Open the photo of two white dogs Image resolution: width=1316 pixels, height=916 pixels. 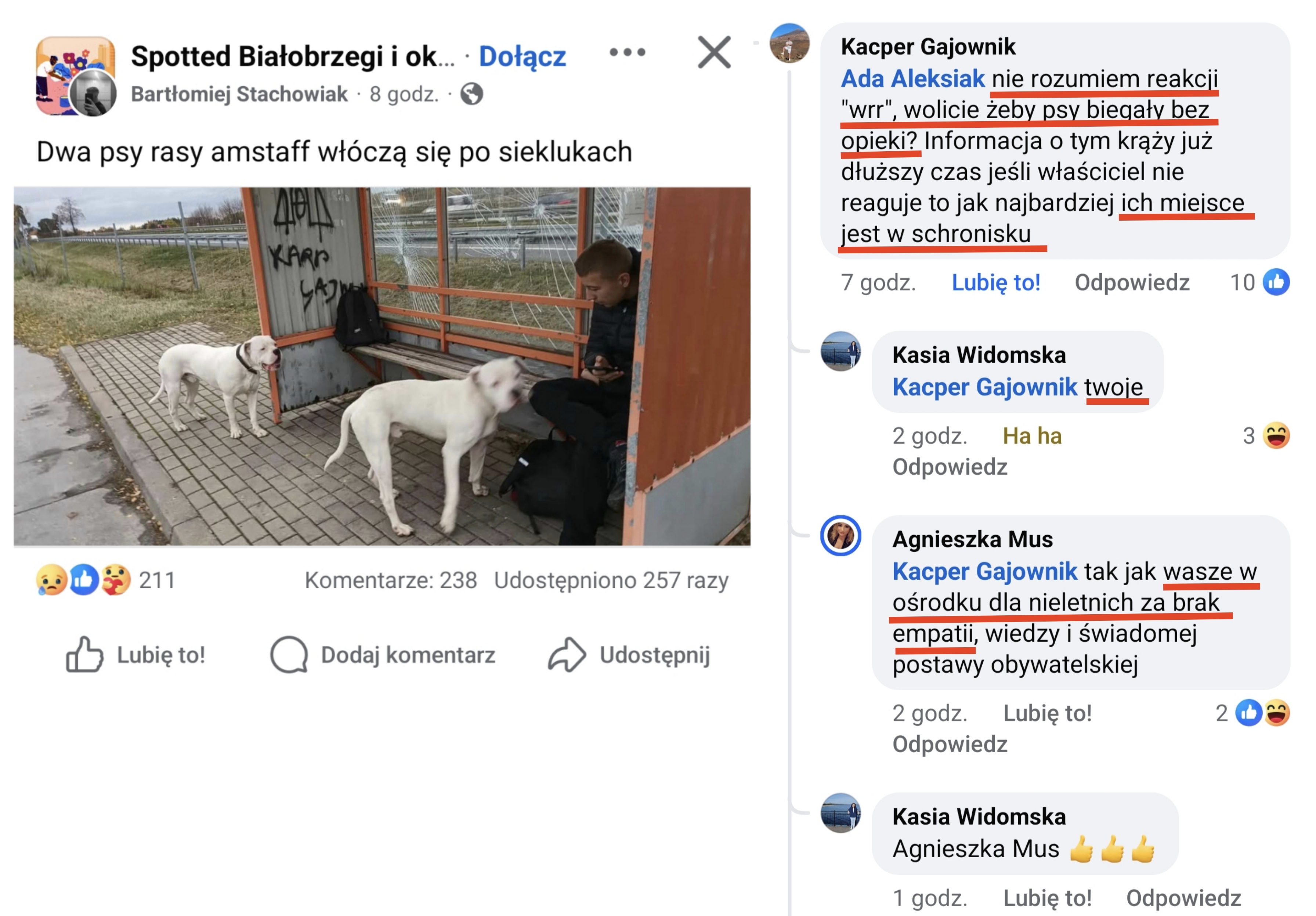(x=382, y=366)
